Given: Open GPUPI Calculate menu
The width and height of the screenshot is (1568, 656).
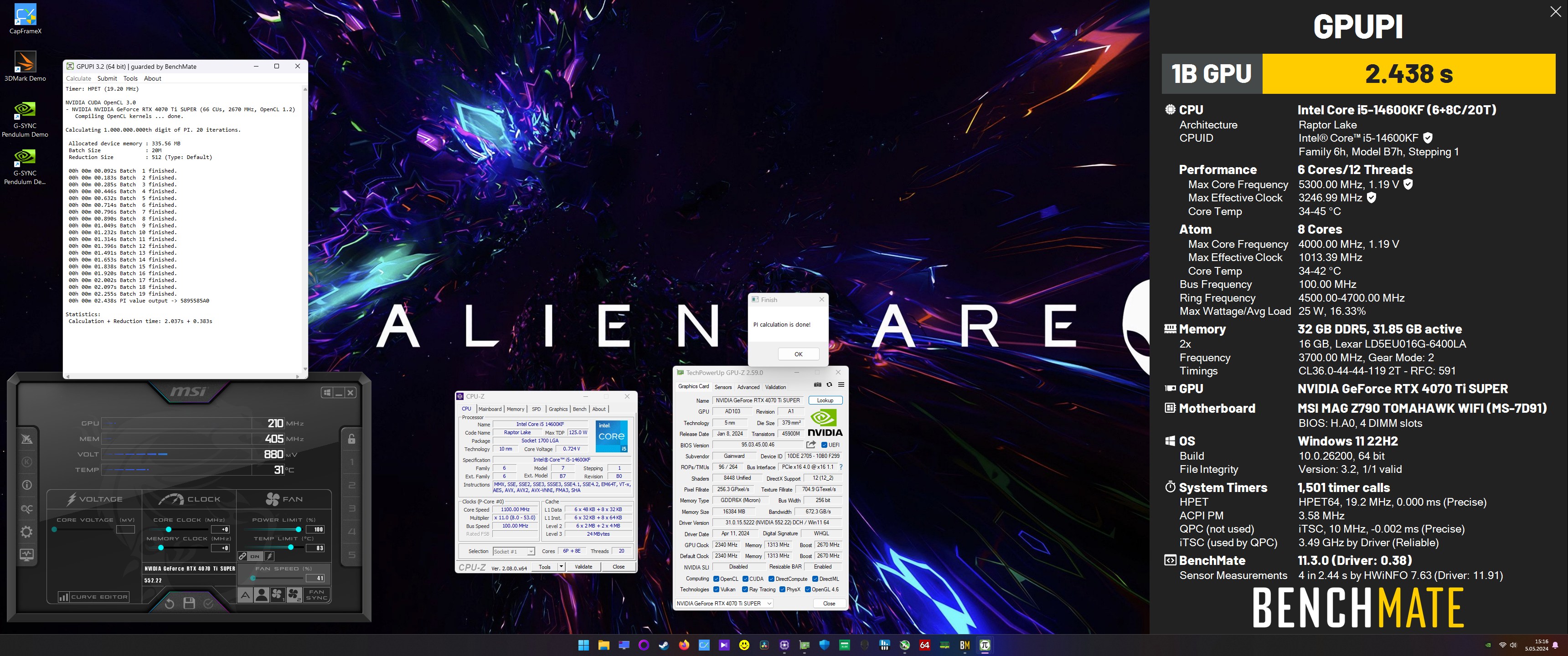Looking at the screenshot, I should [x=78, y=78].
